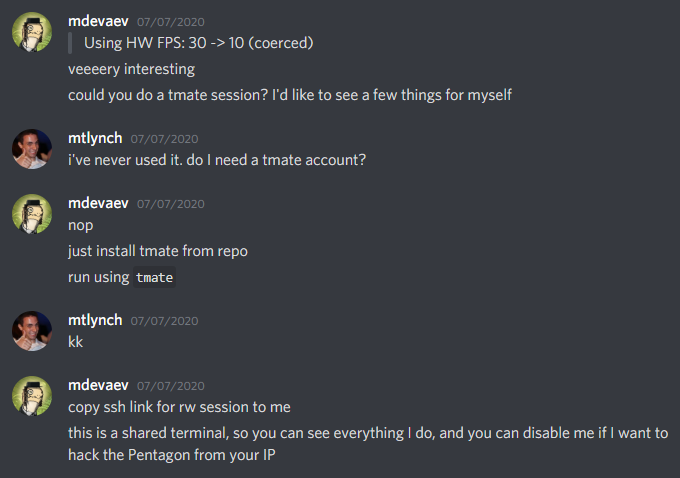Click the timestamp on the HW FPS message
Image resolution: width=680 pixels, height=478 pixels.
tap(171, 21)
